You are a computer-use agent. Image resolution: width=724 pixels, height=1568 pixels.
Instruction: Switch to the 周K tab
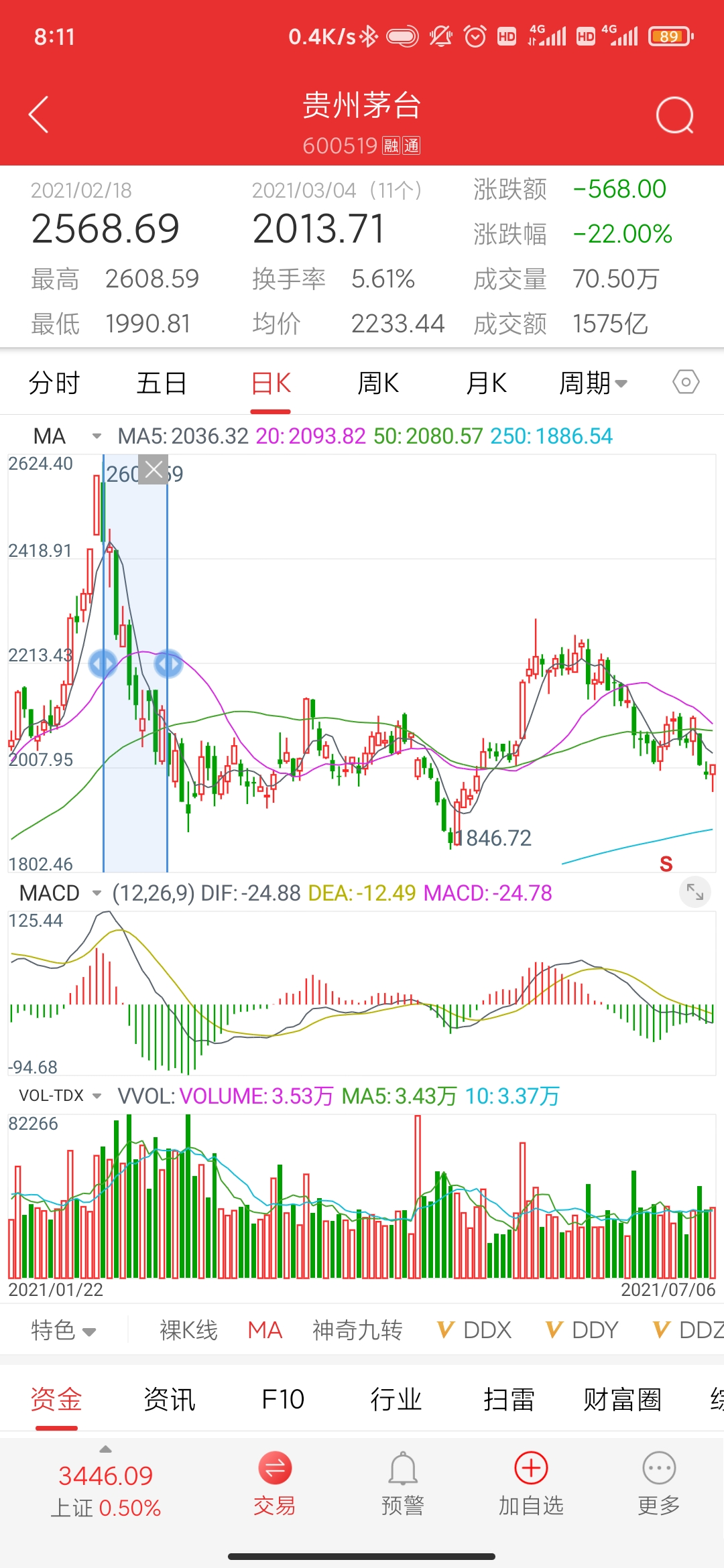tap(378, 383)
